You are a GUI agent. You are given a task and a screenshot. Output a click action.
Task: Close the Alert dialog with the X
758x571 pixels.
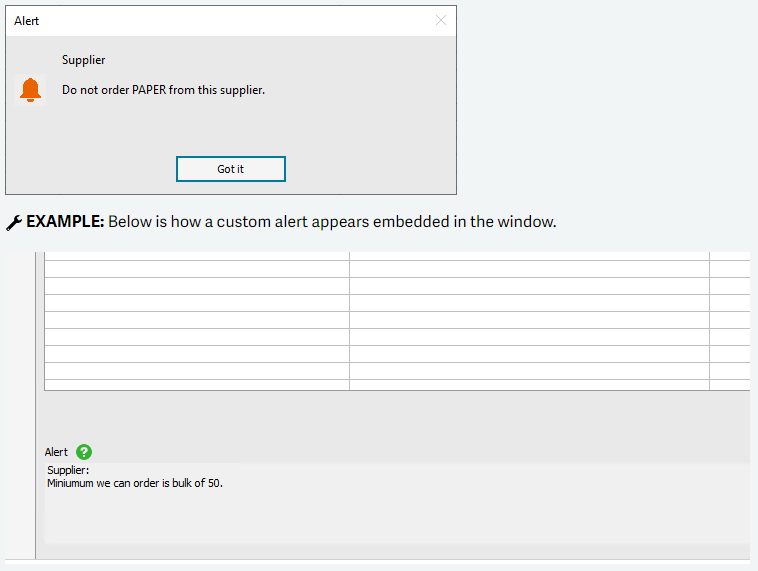click(x=441, y=20)
